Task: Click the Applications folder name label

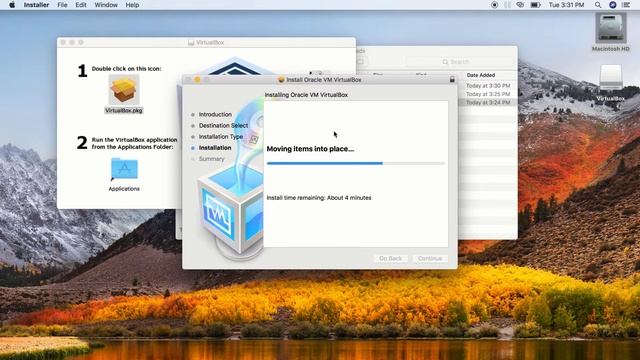Action: (124, 189)
